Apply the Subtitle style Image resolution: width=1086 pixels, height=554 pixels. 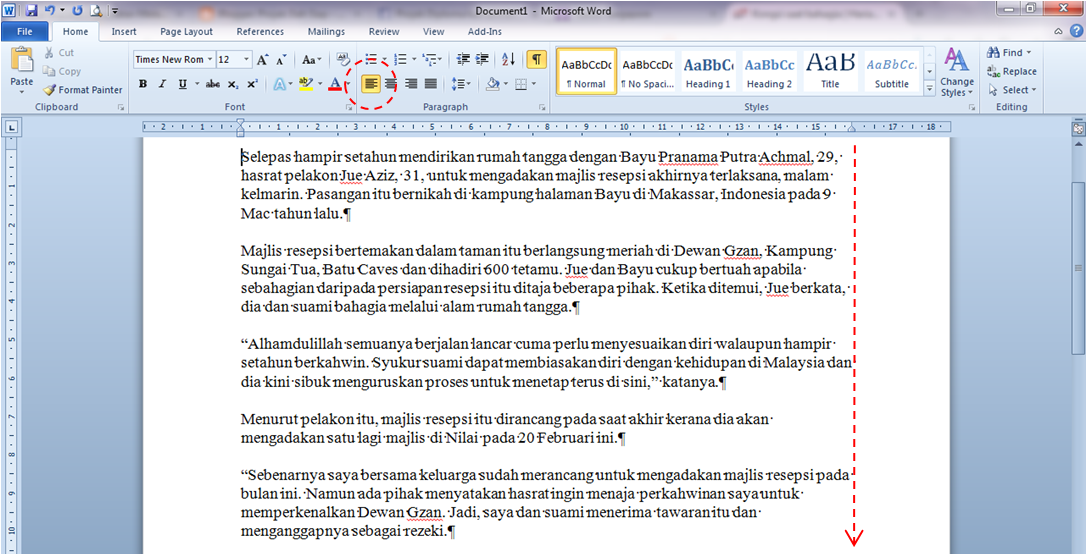[891, 71]
